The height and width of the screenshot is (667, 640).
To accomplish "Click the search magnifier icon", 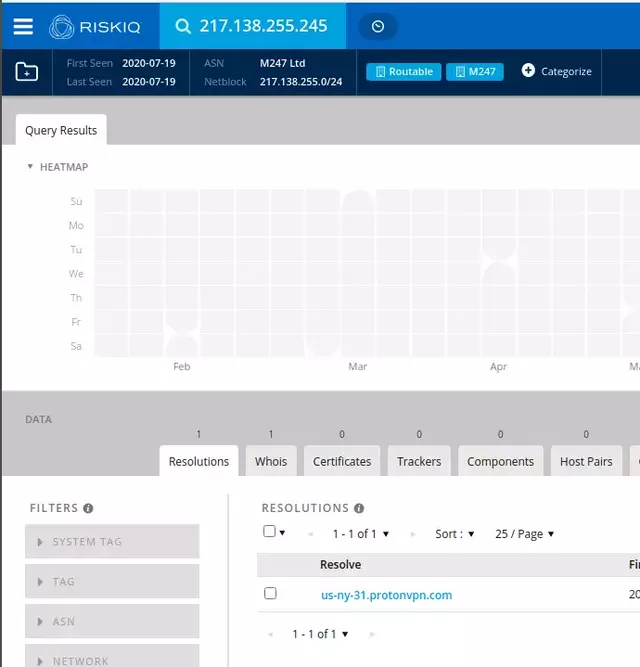I will [183, 26].
